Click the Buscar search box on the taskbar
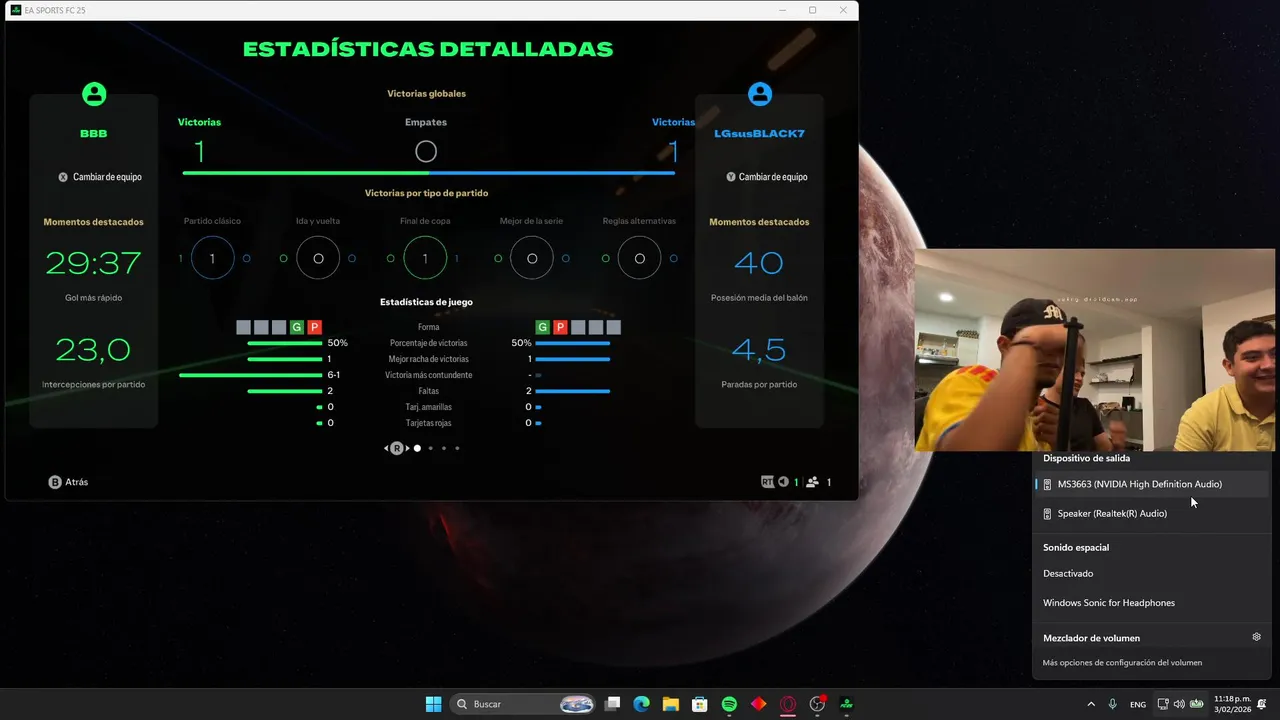The image size is (1280, 720). 524,704
